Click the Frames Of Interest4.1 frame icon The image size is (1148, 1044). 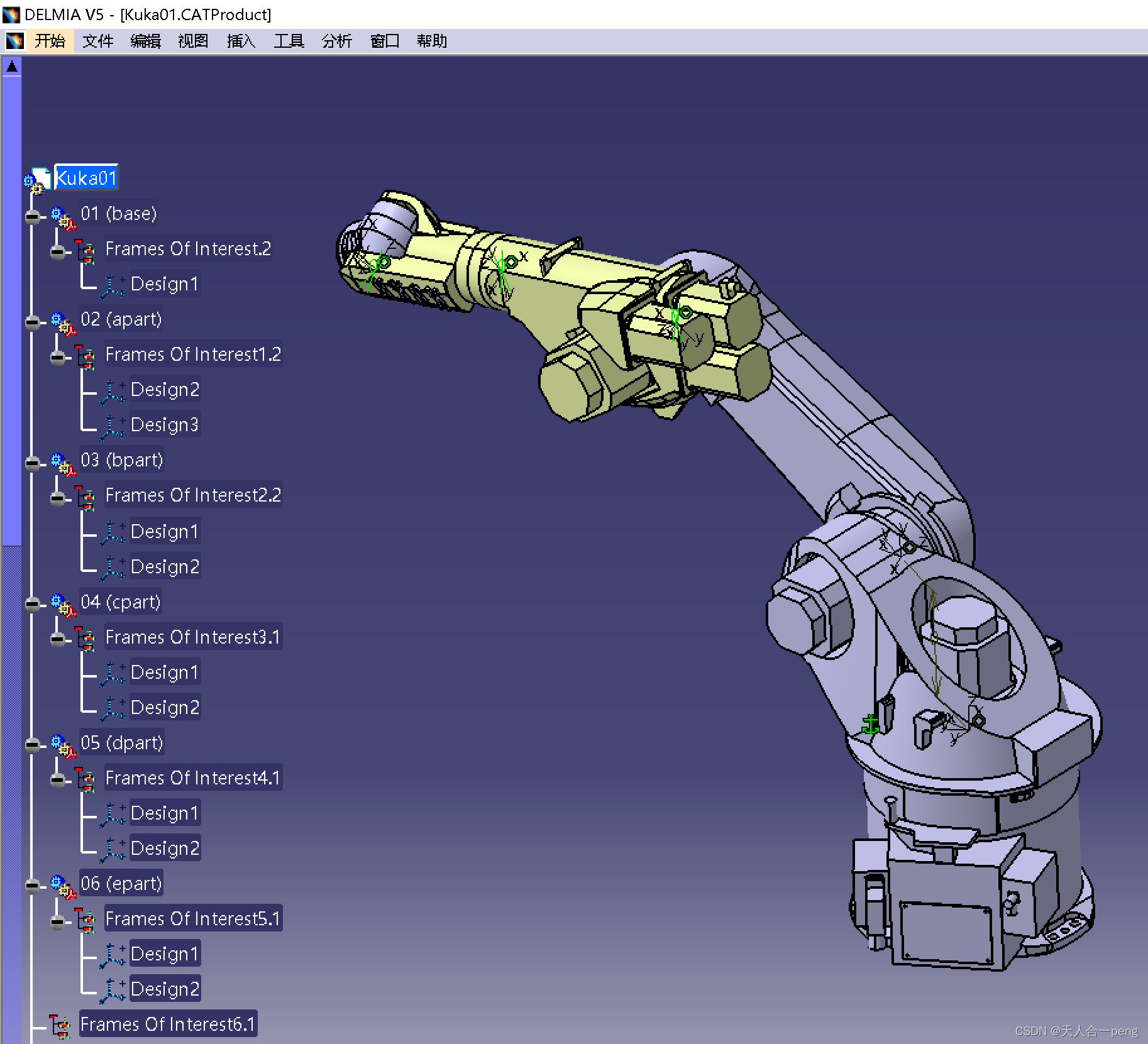click(x=86, y=780)
